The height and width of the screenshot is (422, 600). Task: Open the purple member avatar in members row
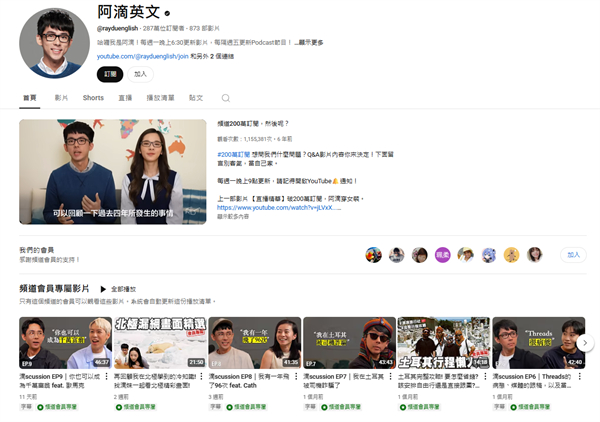coord(442,255)
